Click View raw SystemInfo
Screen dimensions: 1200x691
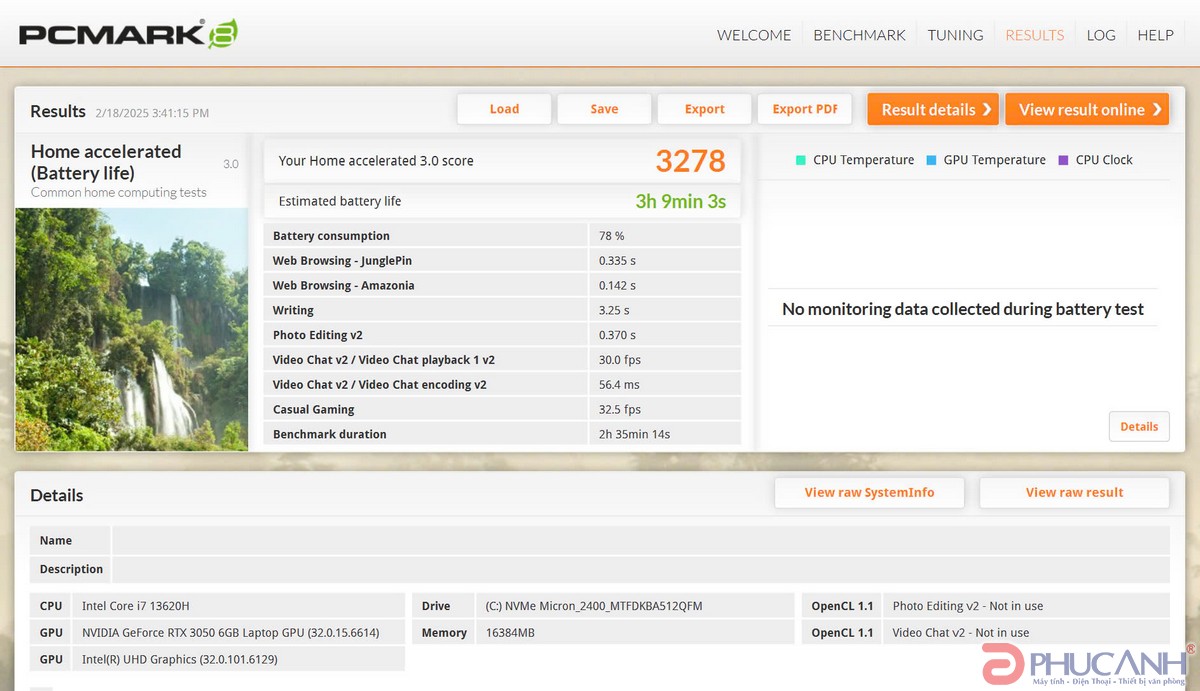(869, 492)
